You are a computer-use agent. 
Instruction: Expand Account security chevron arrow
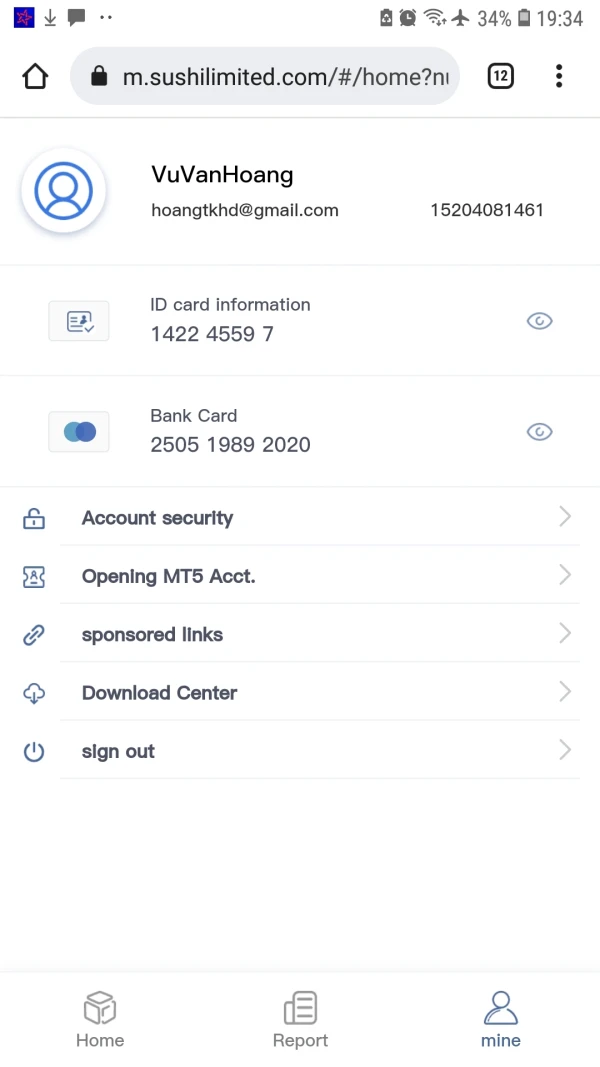[x=565, y=517]
